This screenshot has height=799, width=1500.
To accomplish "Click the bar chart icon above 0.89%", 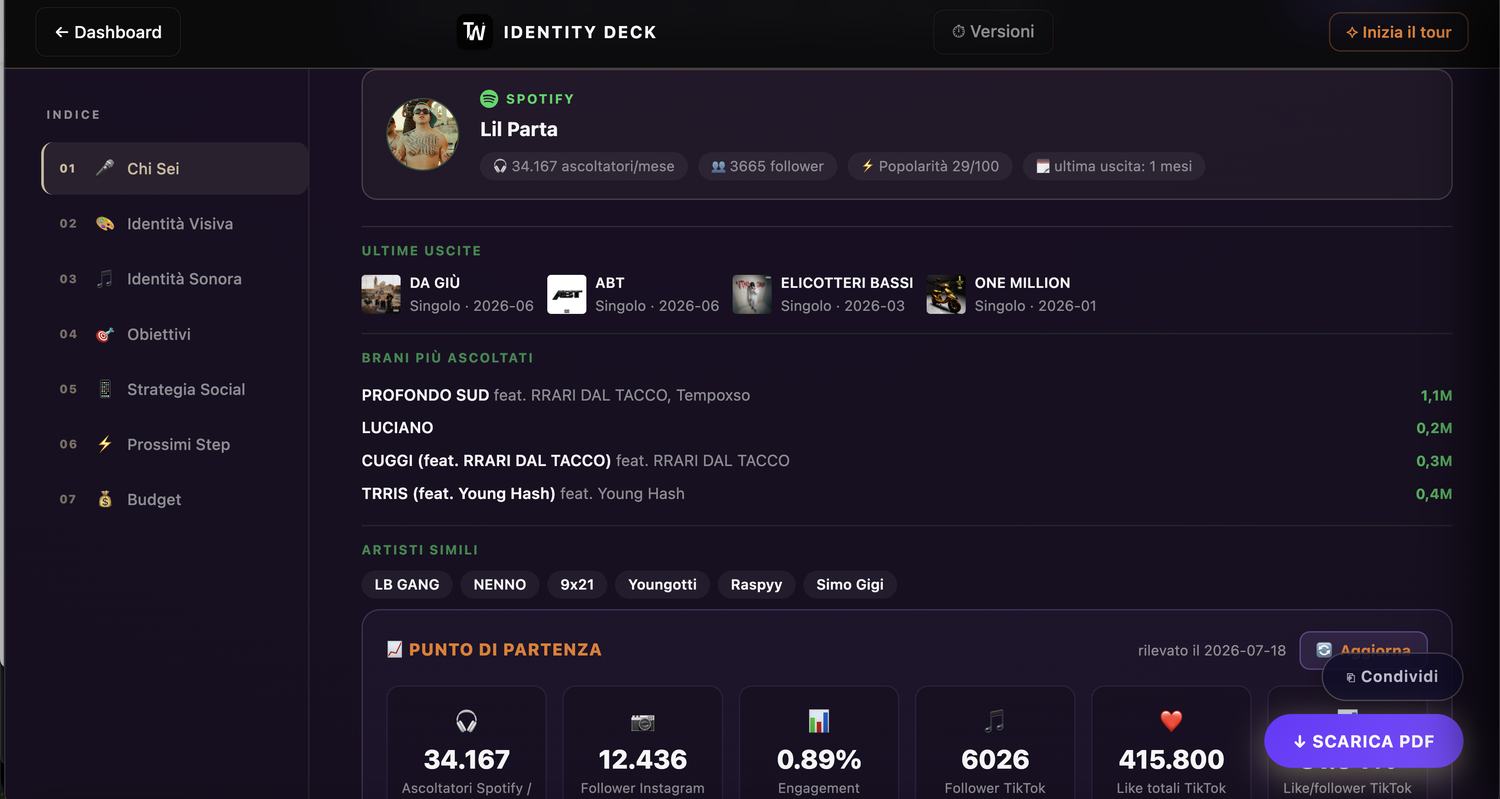I will coord(819,721).
